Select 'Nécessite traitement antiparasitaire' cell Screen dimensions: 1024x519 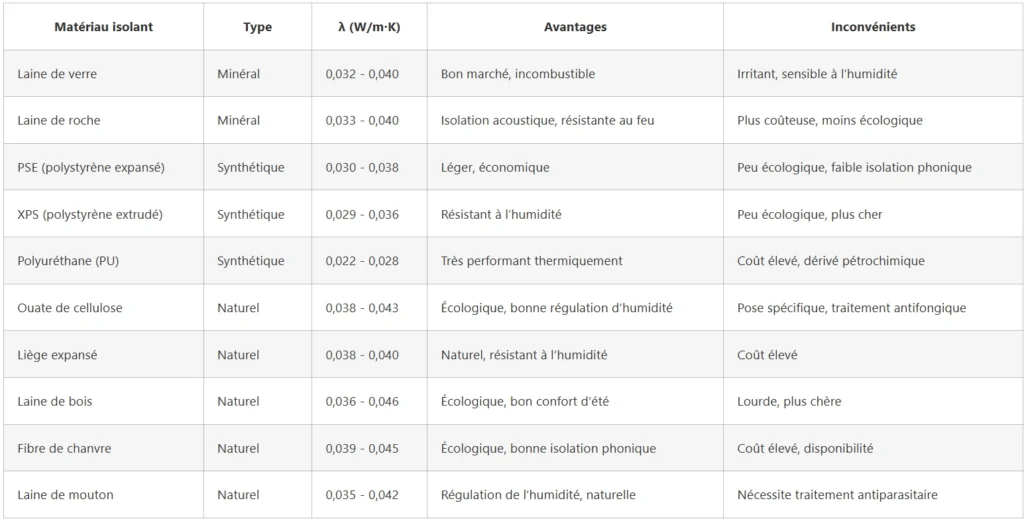[x=837, y=495]
